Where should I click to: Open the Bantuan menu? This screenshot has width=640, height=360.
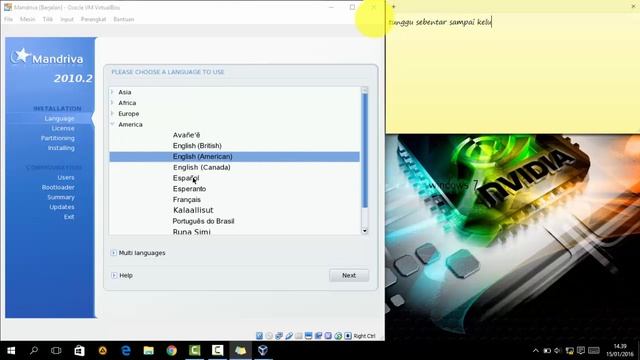124,19
